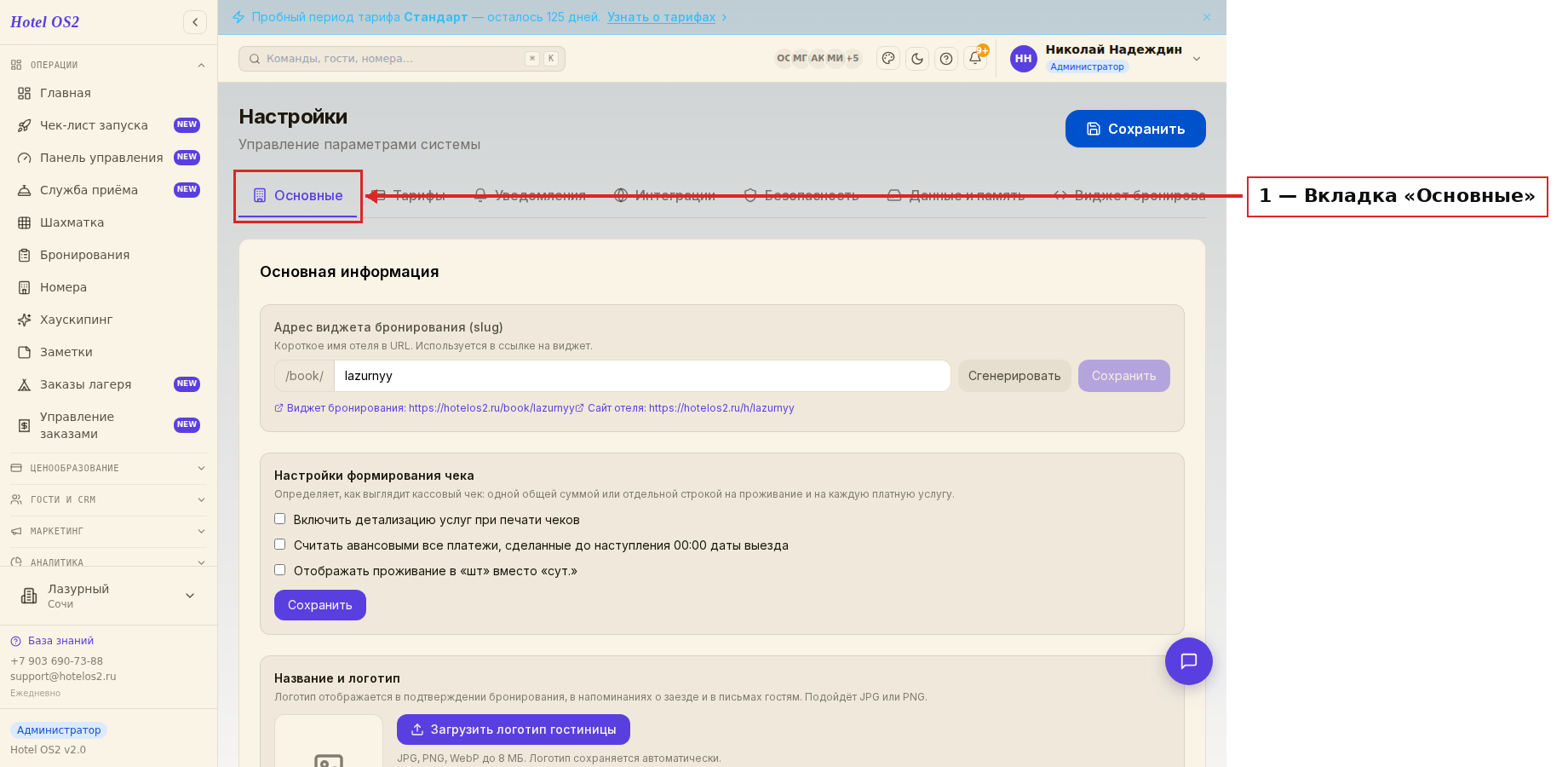The image size is (1568, 767).
Task: Click the Управление заказами receipt icon
Action: click(x=25, y=425)
